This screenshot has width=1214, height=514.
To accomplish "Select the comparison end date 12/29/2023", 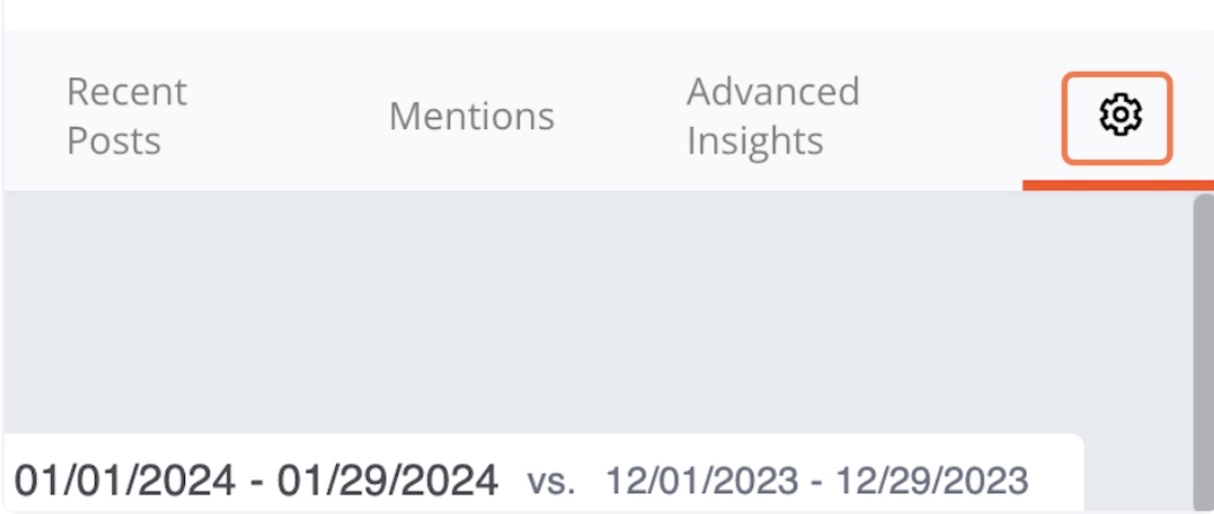I will coord(931,481).
